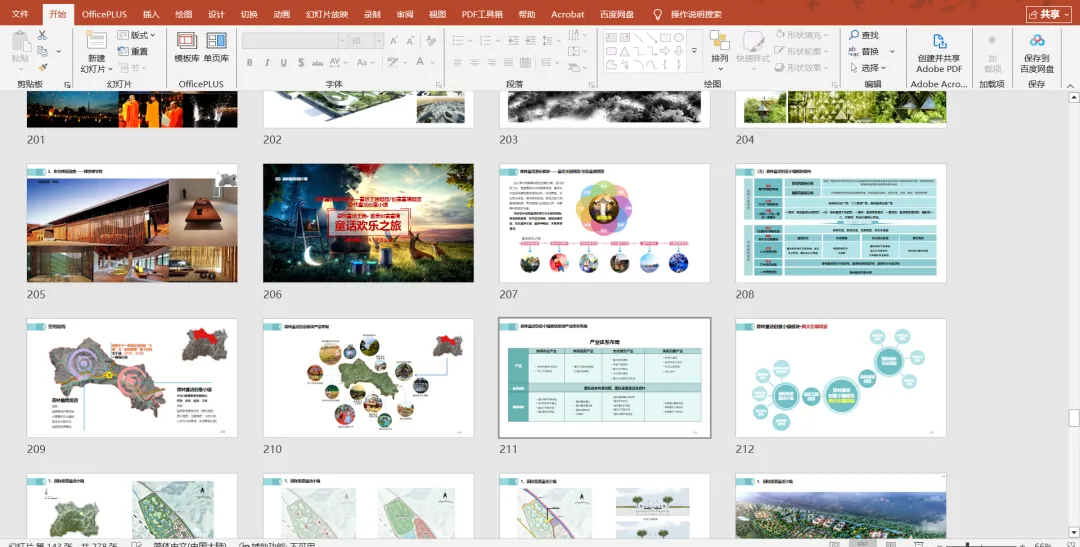Select the triangle shape in shapes gallery
The height and width of the screenshot is (547, 1080).
click(625, 51)
